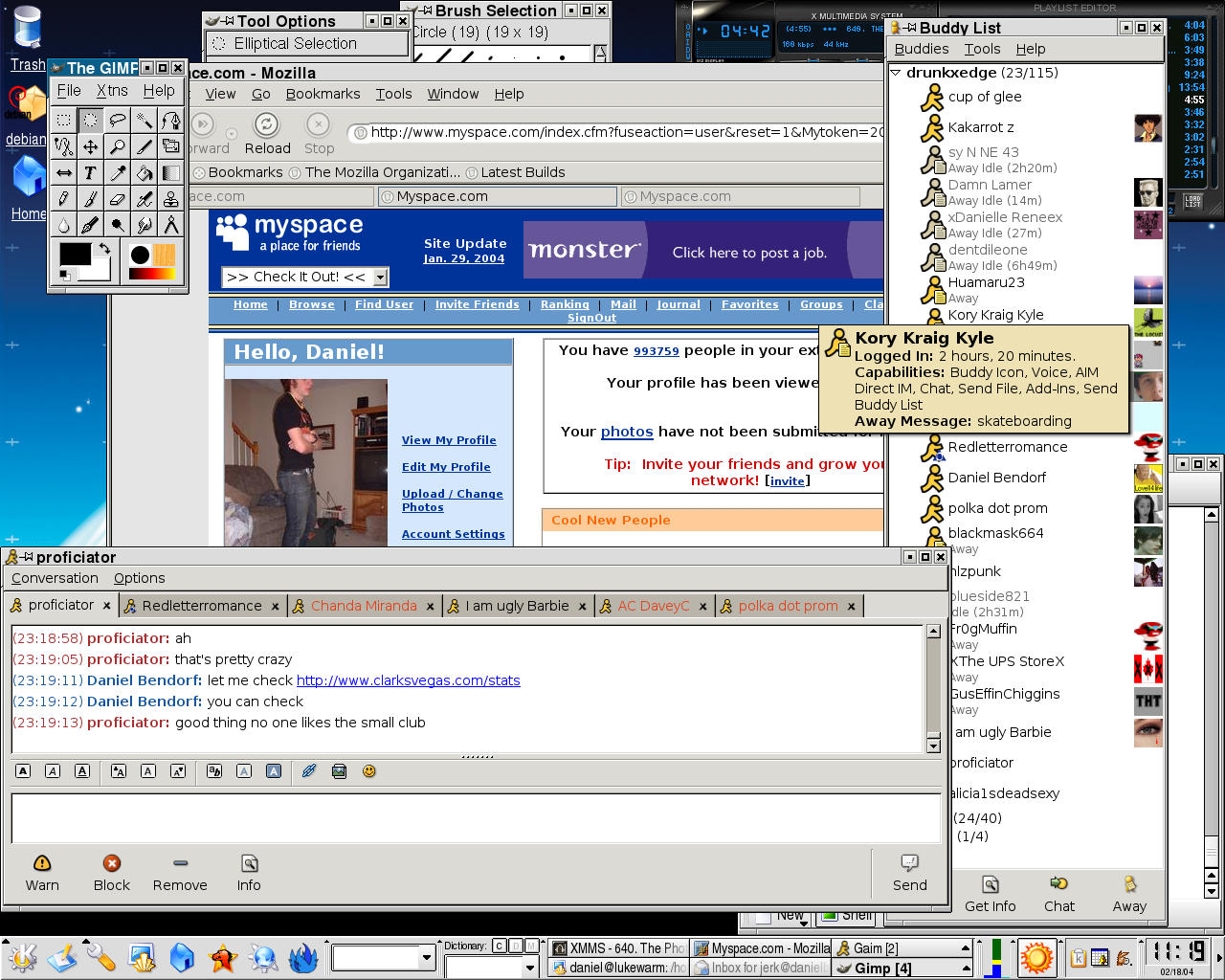Open the Buddies menu in Buddy List
Image resolution: width=1225 pixels, height=980 pixels.
(922, 49)
